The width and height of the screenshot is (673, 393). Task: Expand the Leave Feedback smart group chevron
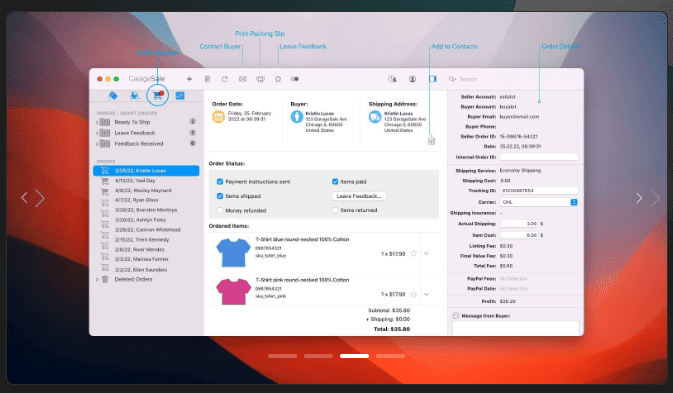click(97, 133)
